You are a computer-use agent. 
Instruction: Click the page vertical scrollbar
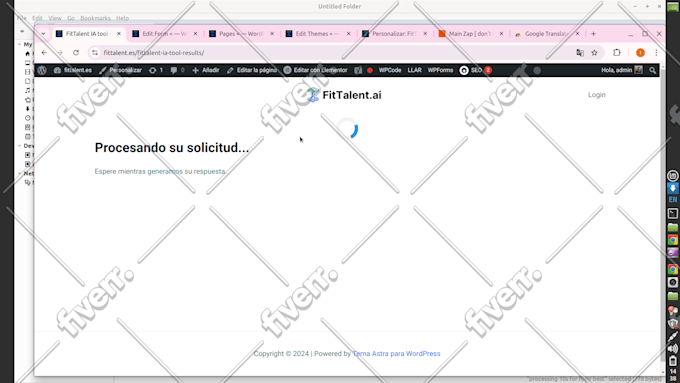tap(662, 217)
